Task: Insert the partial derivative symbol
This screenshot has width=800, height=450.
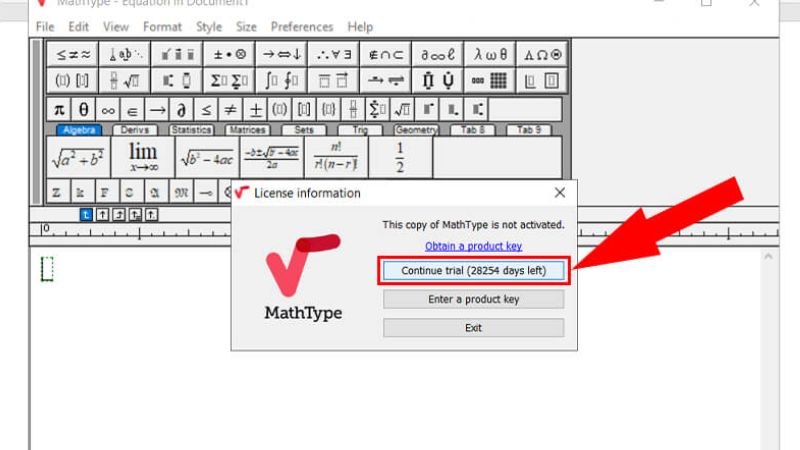Action: pos(181,110)
